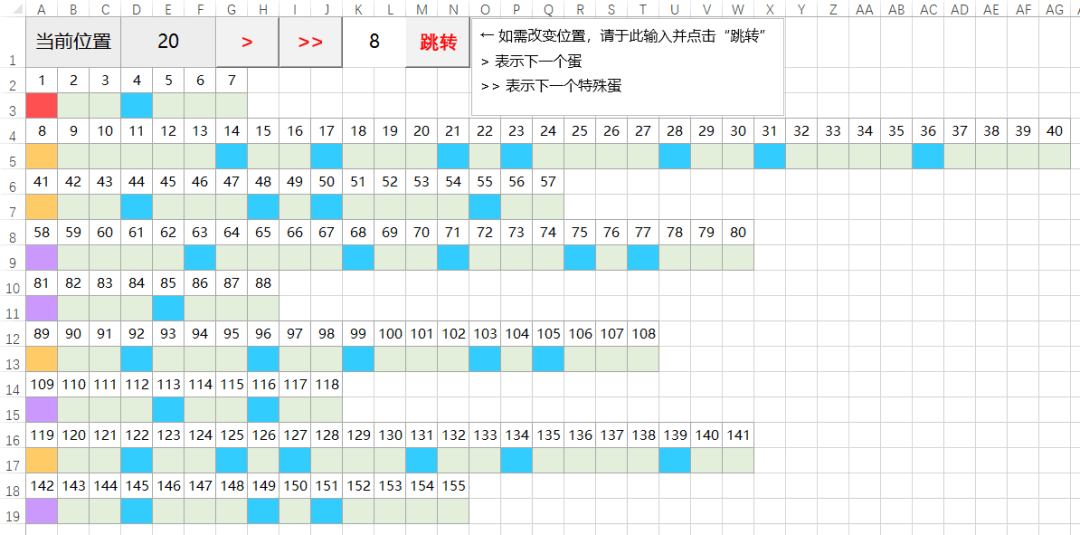This screenshot has height=535, width=1080.
Task: Click the blue cell under number 151
Action: click(x=326, y=511)
